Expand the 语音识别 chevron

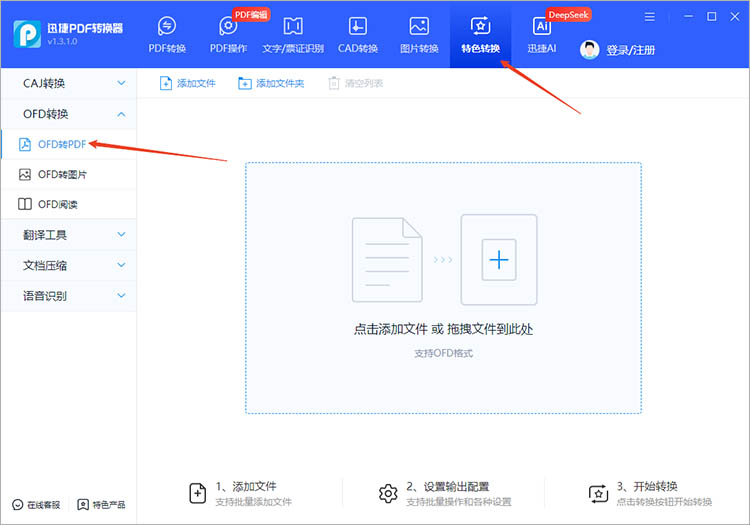(121, 295)
